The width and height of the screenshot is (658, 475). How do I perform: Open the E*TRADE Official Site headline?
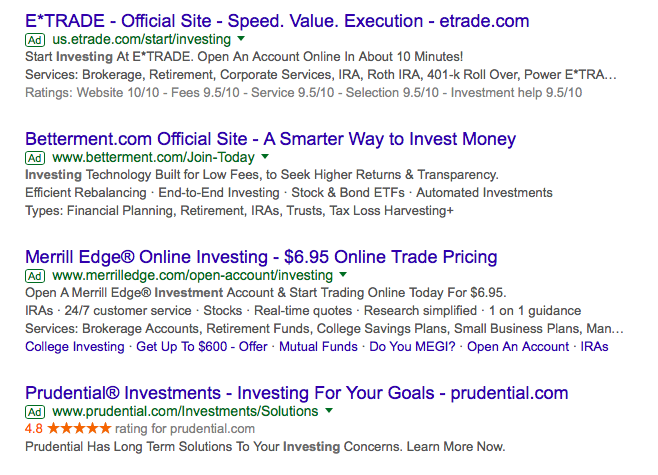point(277,21)
